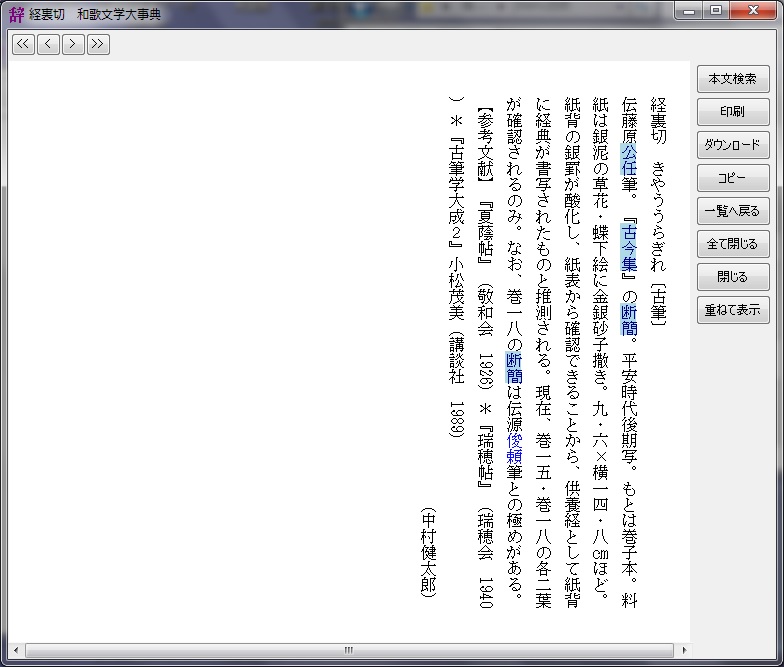This screenshot has width=784, height=667.
Task: Click the left scroll arrow
Action: [x=16, y=650]
